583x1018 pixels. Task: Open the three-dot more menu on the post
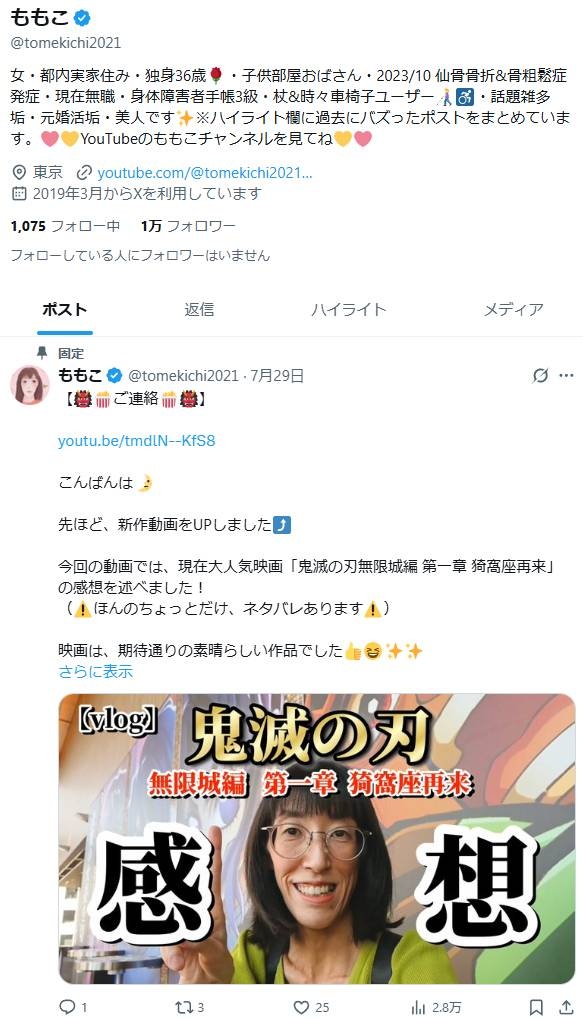pos(566,375)
